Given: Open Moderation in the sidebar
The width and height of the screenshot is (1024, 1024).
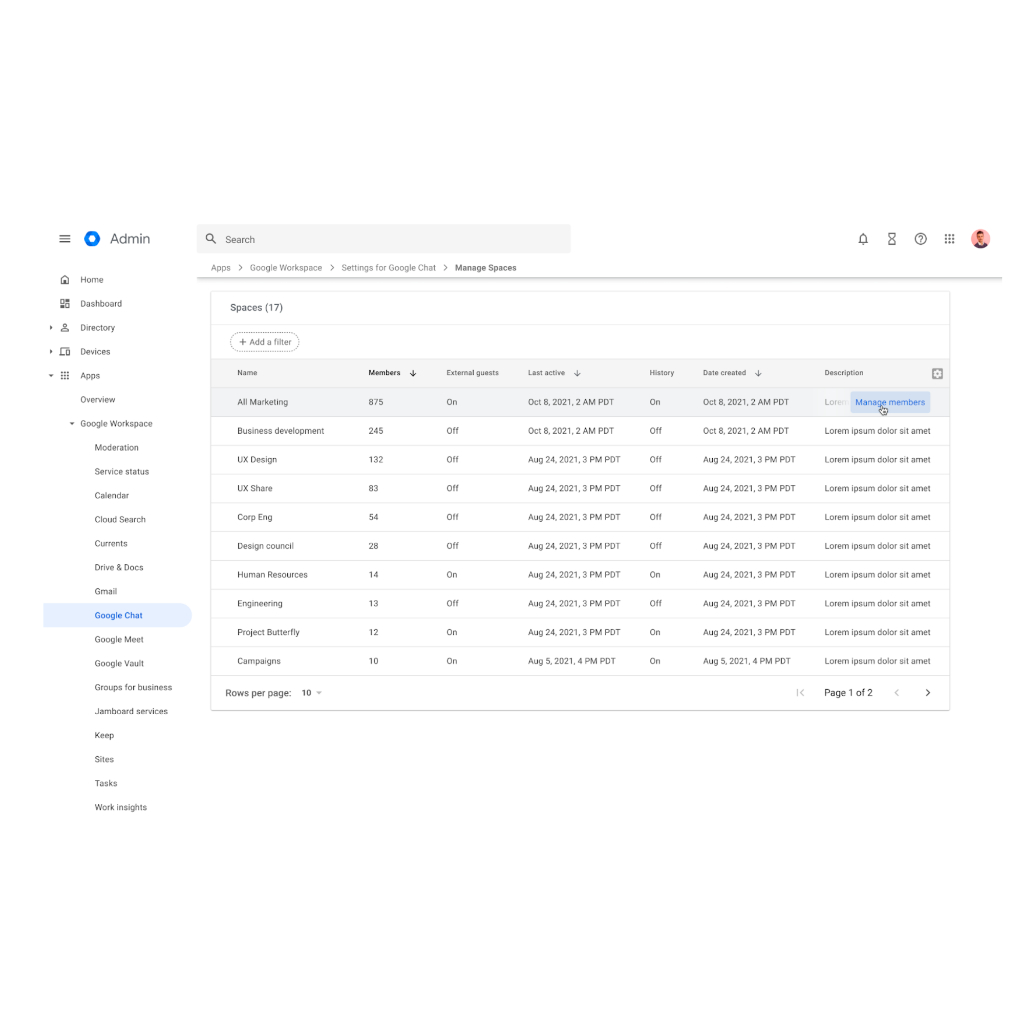Looking at the screenshot, I should [116, 447].
